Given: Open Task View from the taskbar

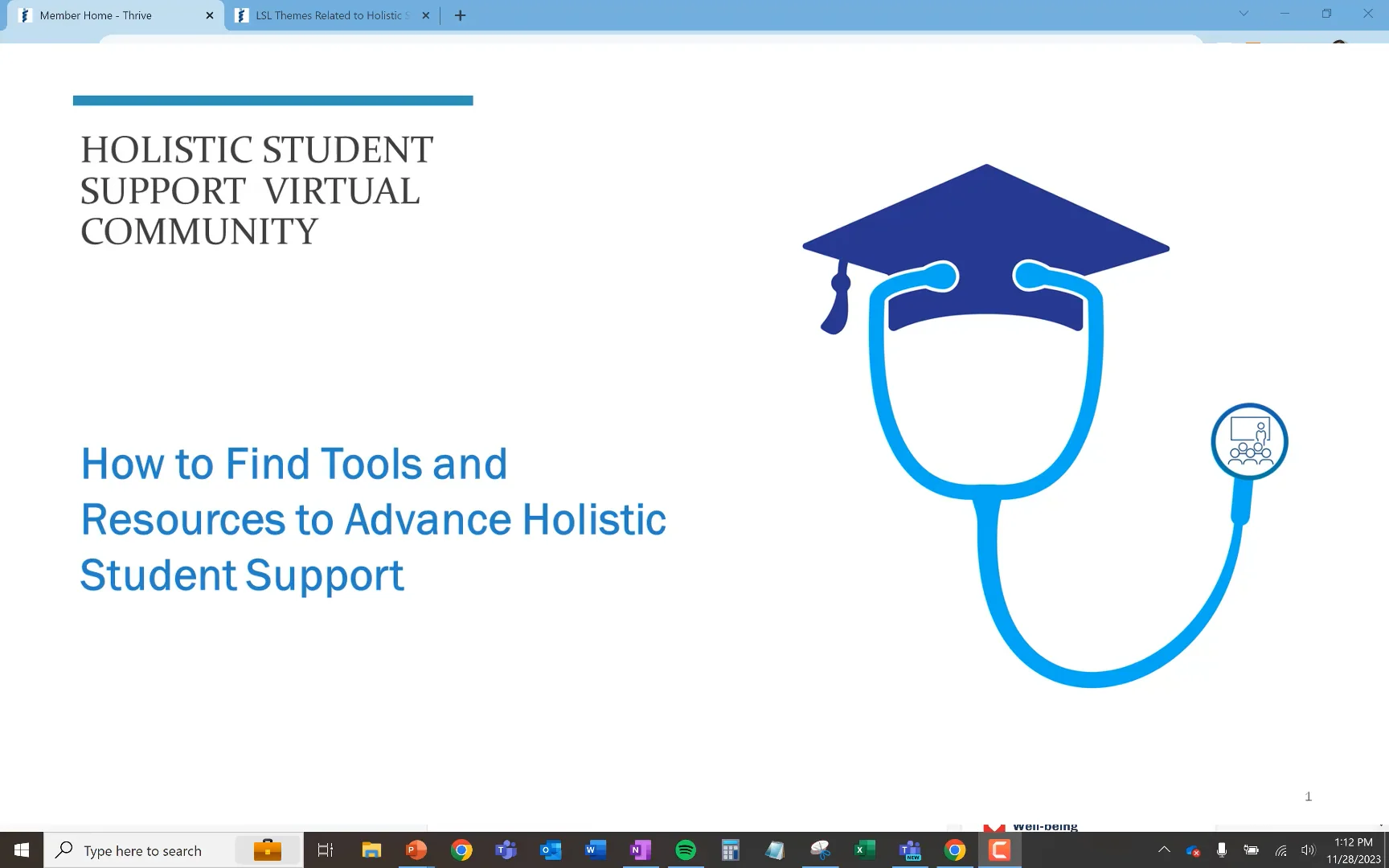Looking at the screenshot, I should (325, 850).
